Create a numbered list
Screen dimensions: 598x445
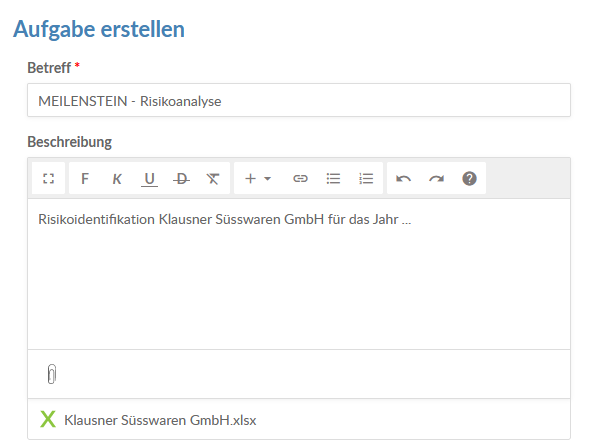(x=366, y=178)
